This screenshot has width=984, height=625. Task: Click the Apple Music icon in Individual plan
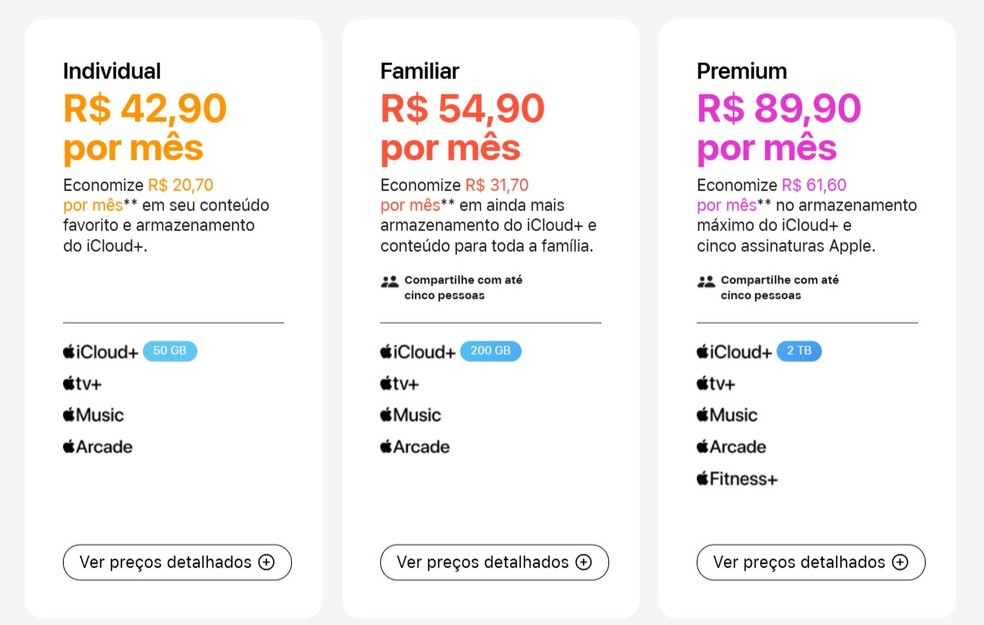(x=68, y=415)
